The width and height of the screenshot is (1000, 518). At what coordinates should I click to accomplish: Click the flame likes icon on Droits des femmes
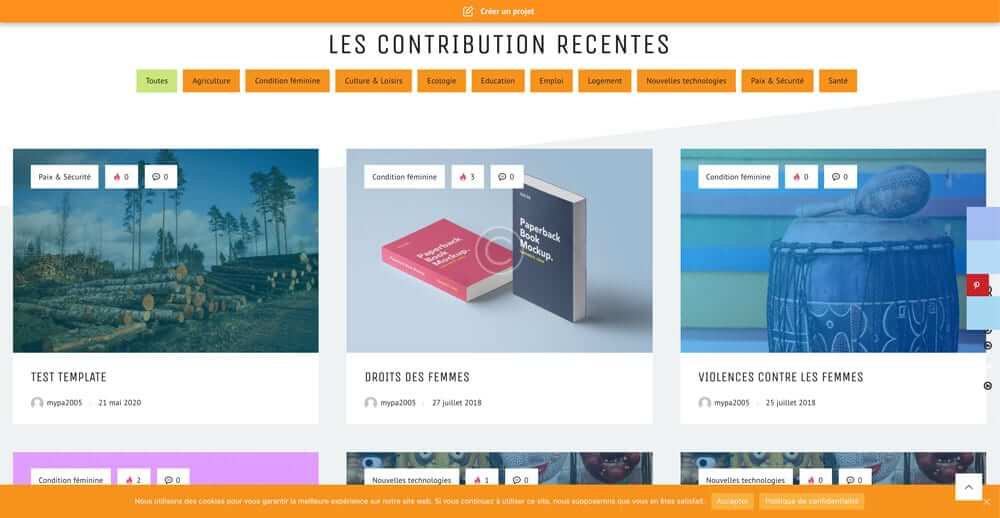pyautogui.click(x=463, y=177)
